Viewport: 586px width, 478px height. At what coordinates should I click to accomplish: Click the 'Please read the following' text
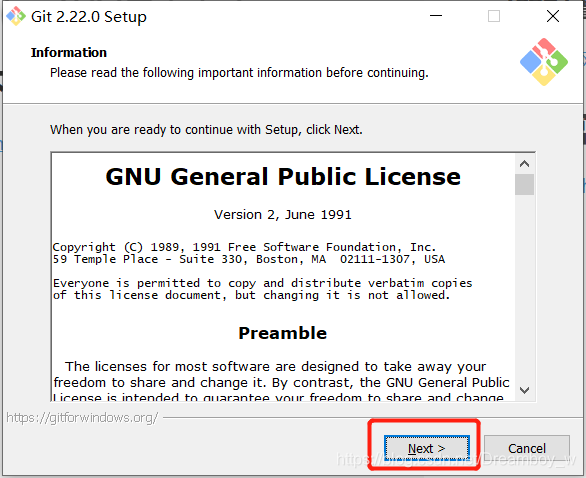[x=239, y=73]
